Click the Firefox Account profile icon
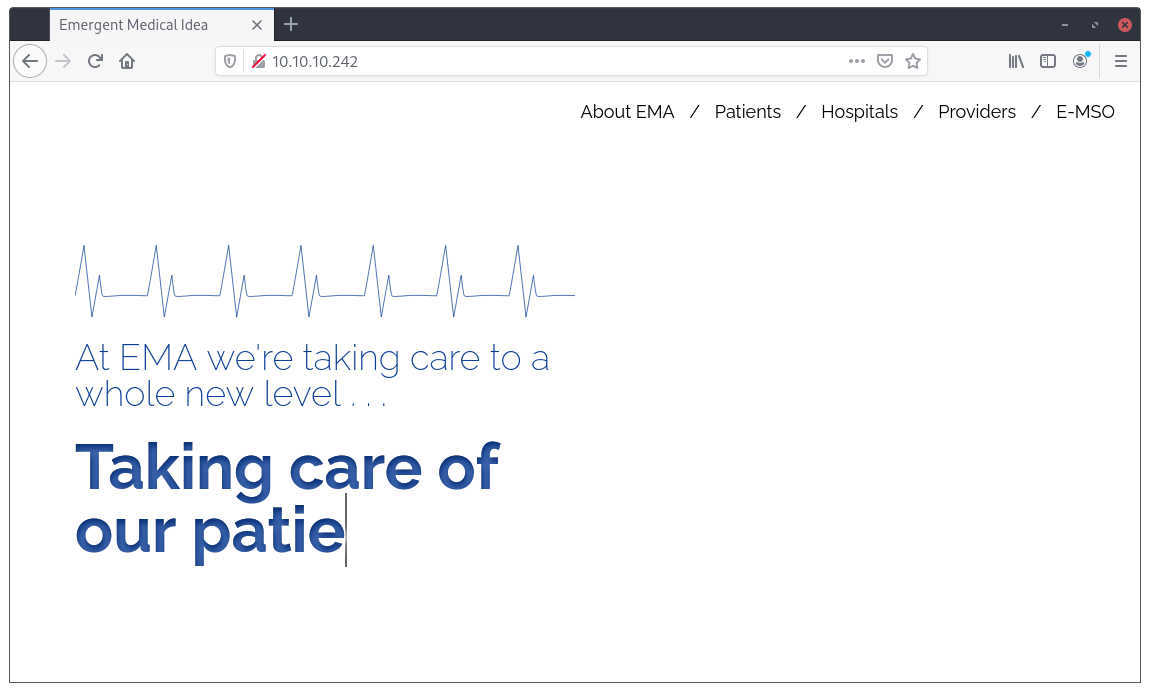 coord(1080,61)
